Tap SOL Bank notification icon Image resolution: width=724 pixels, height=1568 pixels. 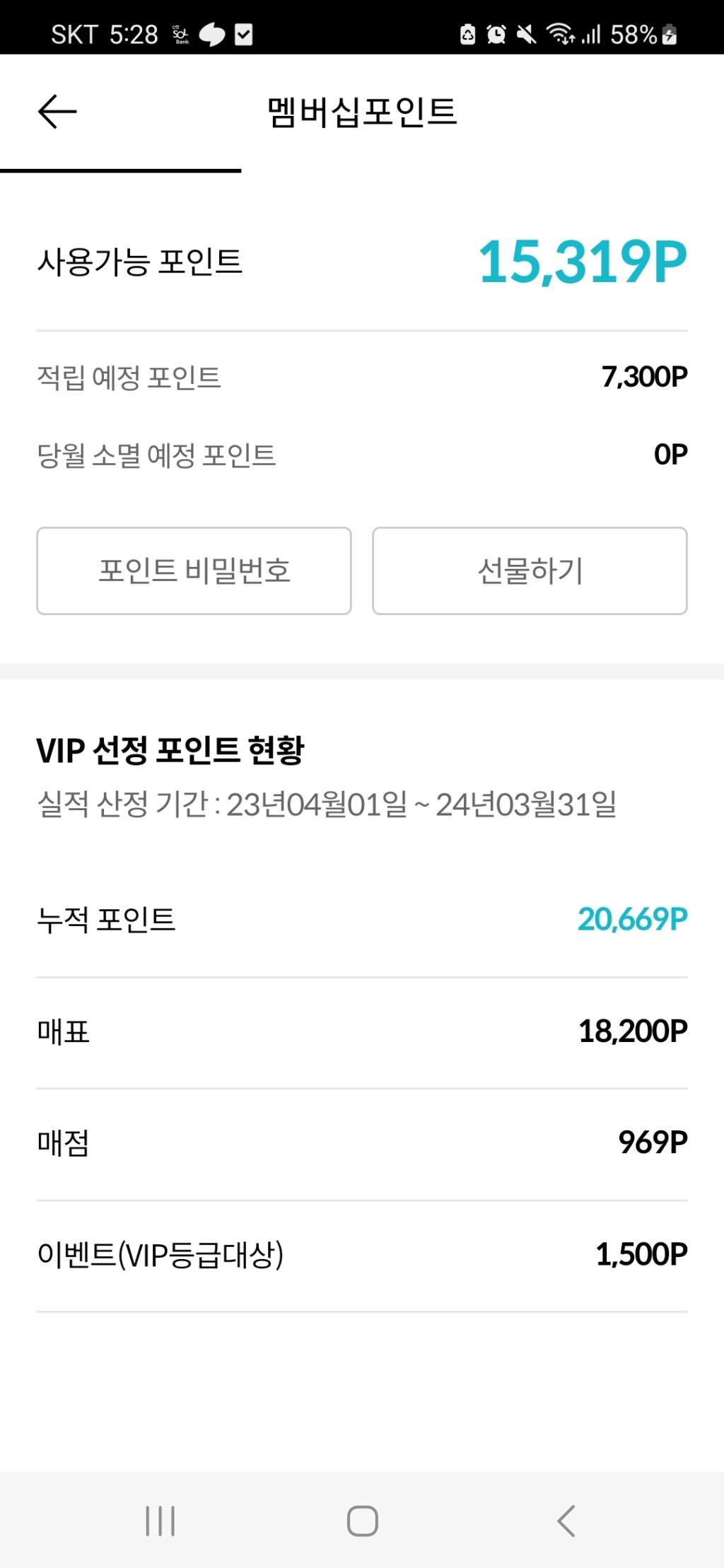(x=181, y=34)
